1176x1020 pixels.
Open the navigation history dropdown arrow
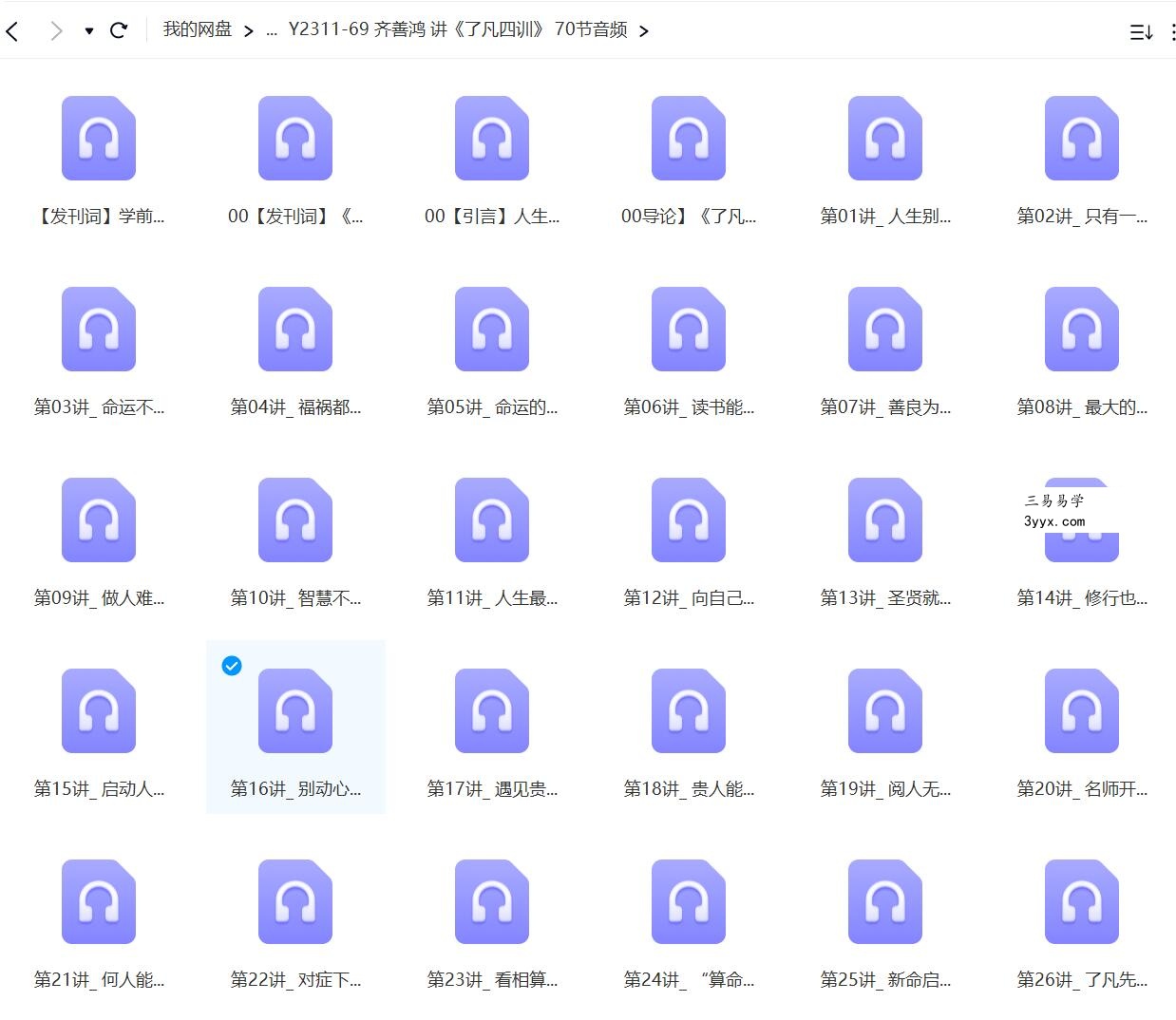(x=88, y=30)
